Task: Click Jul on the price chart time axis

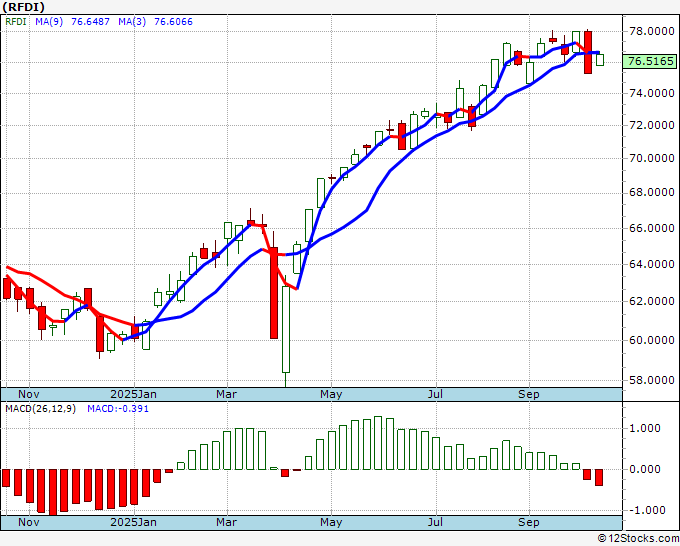Action: [435, 394]
